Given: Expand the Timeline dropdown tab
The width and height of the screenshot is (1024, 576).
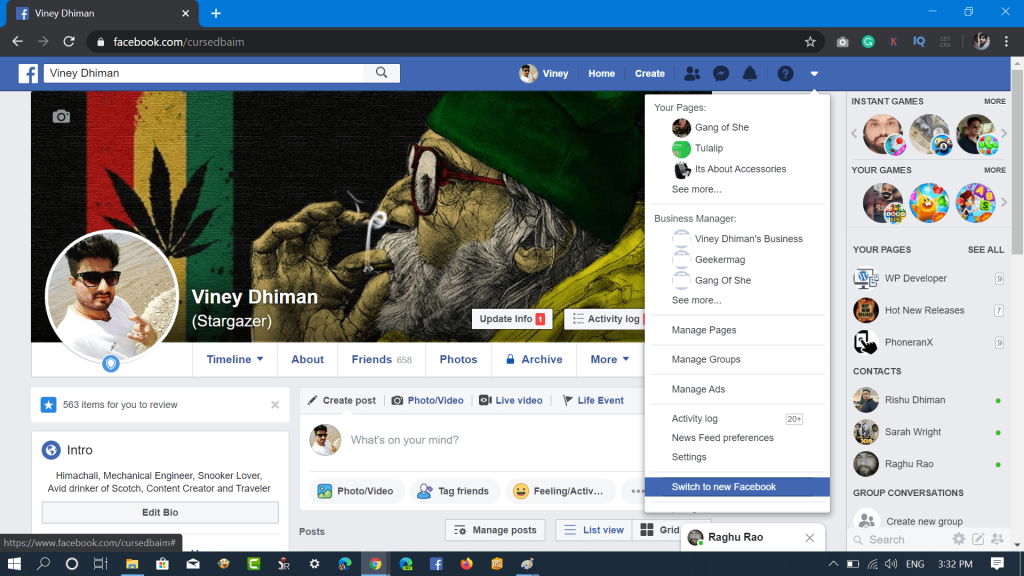Looking at the screenshot, I should point(235,359).
